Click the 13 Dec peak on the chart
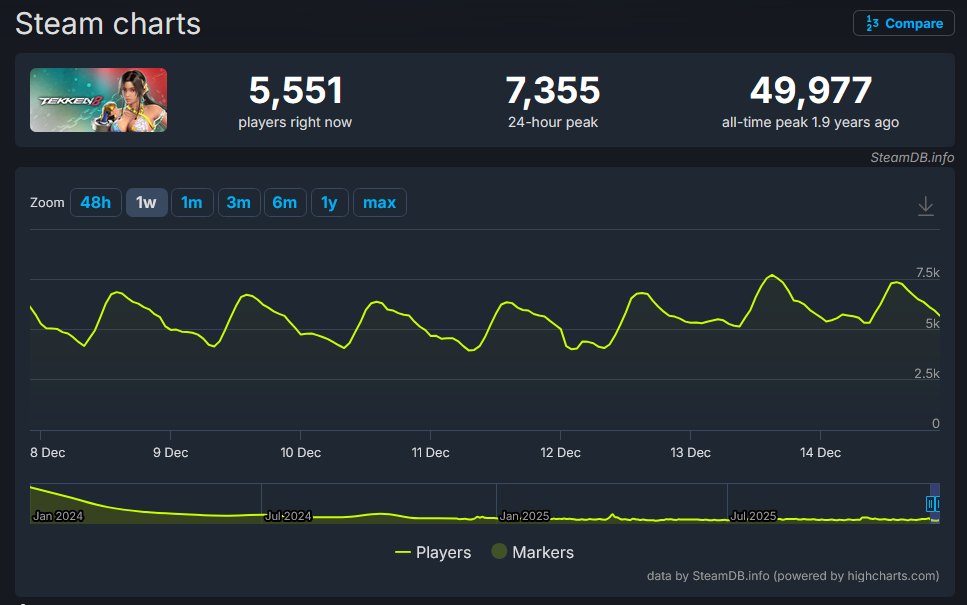The image size is (967, 605). (x=772, y=275)
